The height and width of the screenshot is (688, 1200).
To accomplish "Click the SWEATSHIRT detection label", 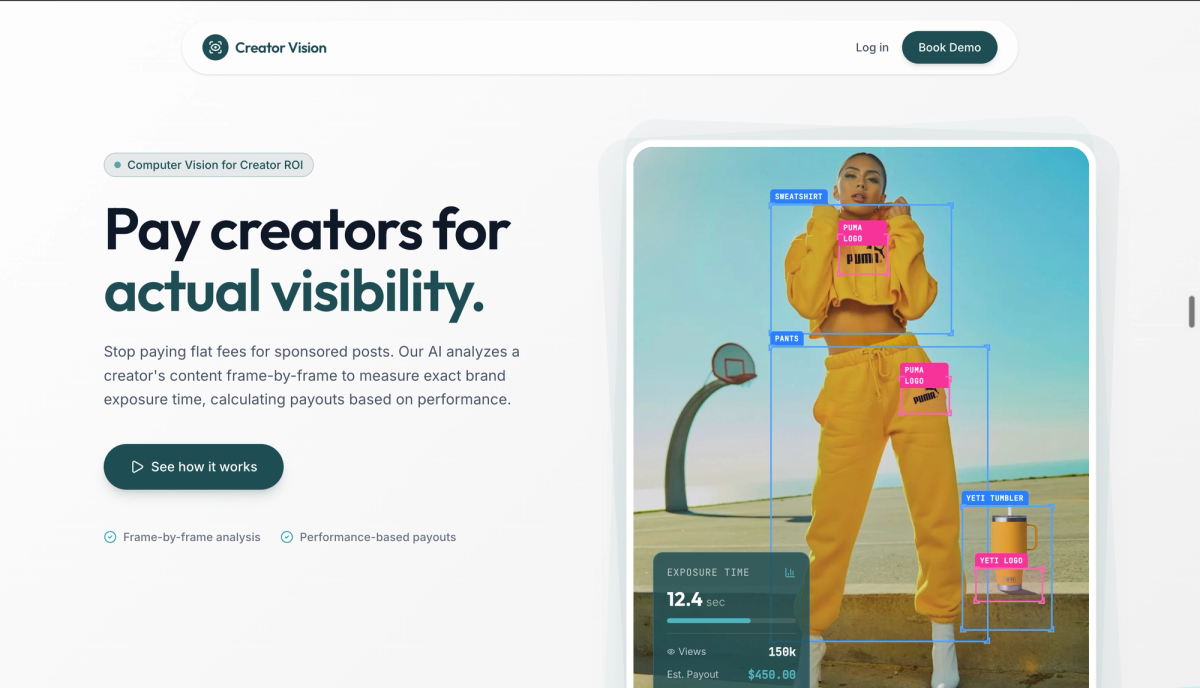I will (x=798, y=197).
